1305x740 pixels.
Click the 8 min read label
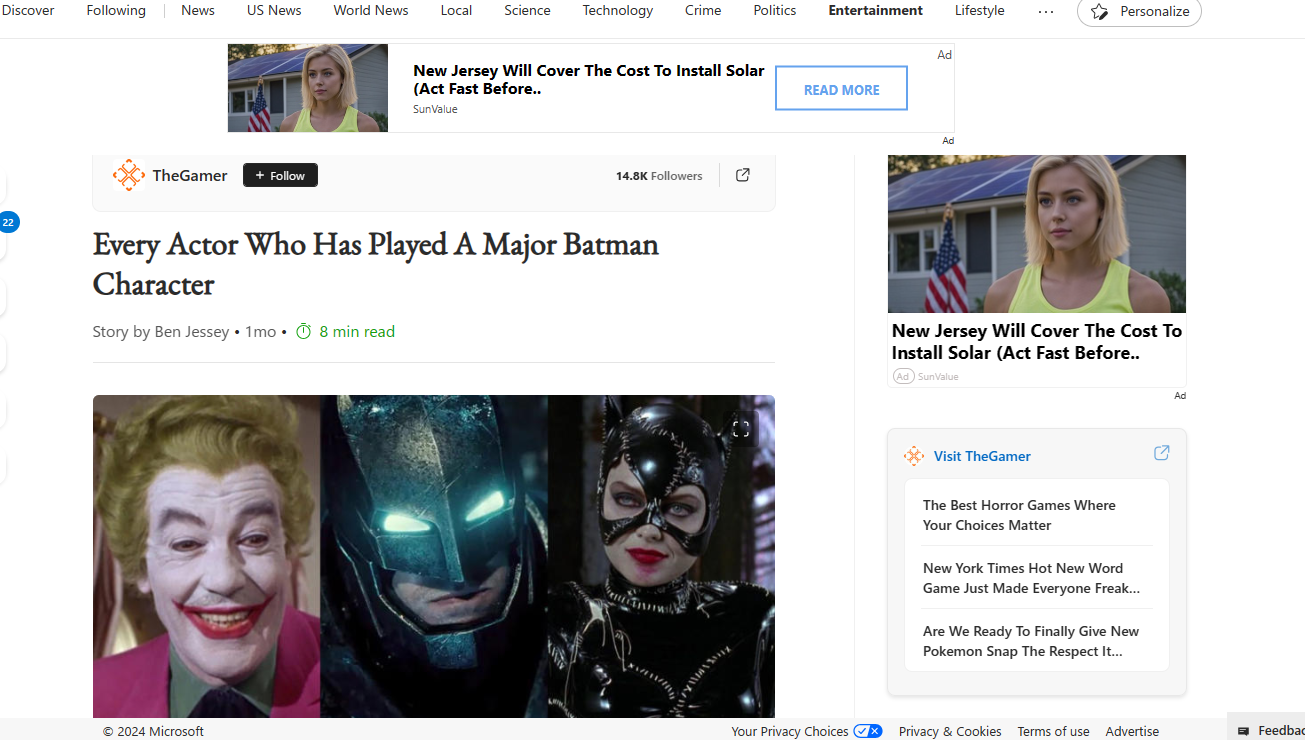[x=357, y=331]
